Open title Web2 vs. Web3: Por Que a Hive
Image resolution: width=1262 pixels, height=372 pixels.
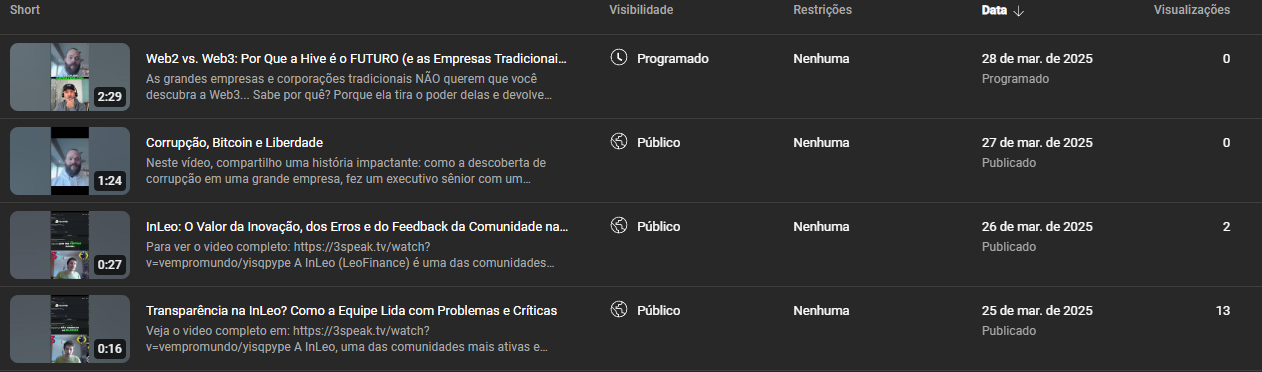click(x=356, y=58)
